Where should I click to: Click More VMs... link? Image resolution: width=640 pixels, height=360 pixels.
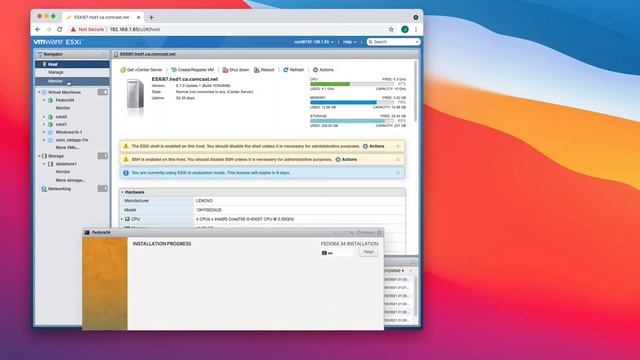coord(67,147)
